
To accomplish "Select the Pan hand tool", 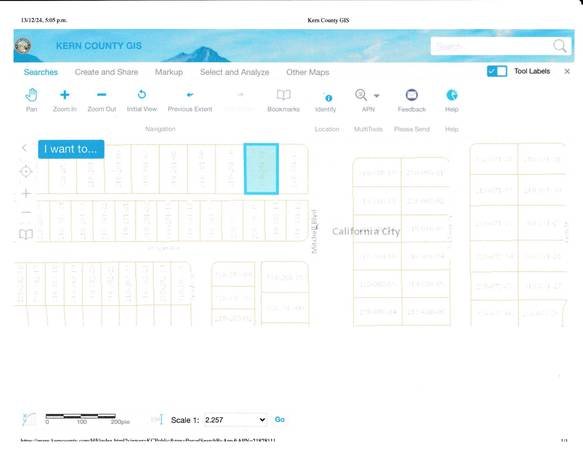I will (x=32, y=95).
